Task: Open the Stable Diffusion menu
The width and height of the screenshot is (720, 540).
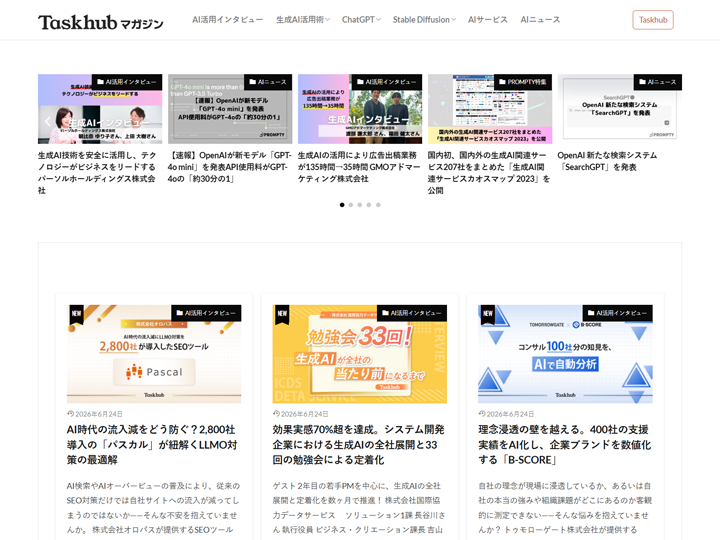Action: [x=421, y=20]
